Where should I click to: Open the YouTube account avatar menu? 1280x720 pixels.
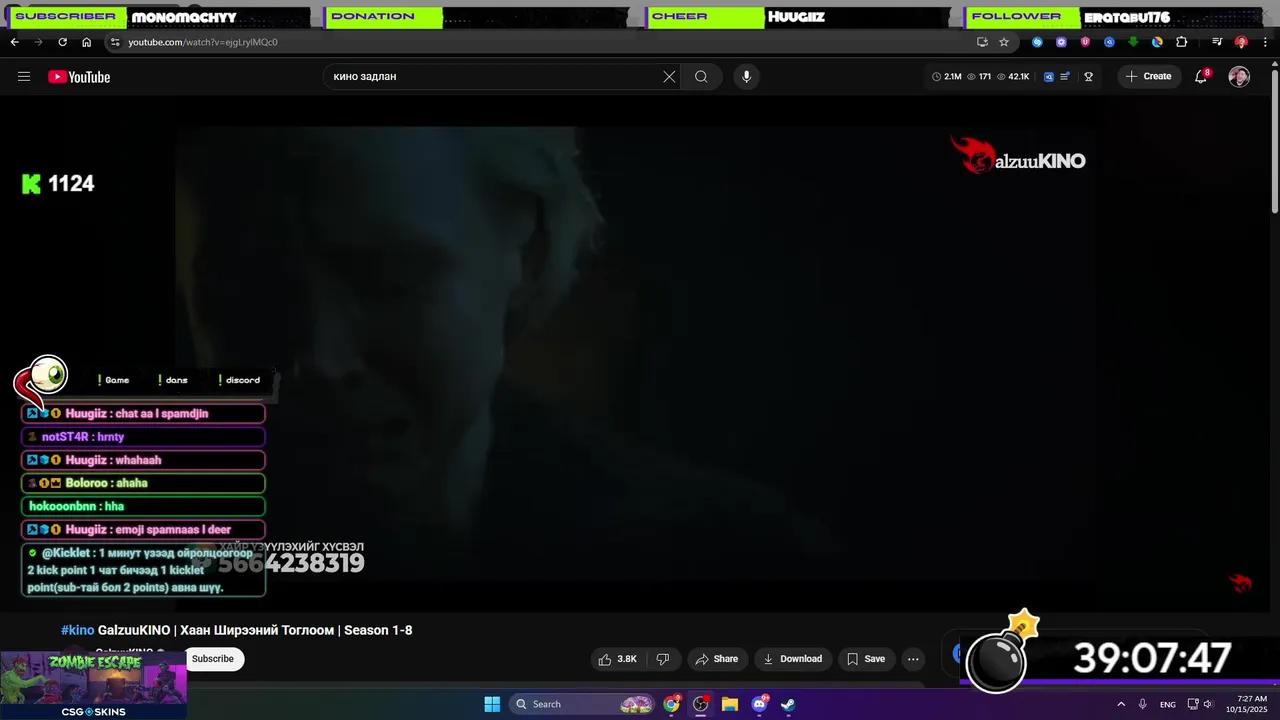[x=1239, y=77]
